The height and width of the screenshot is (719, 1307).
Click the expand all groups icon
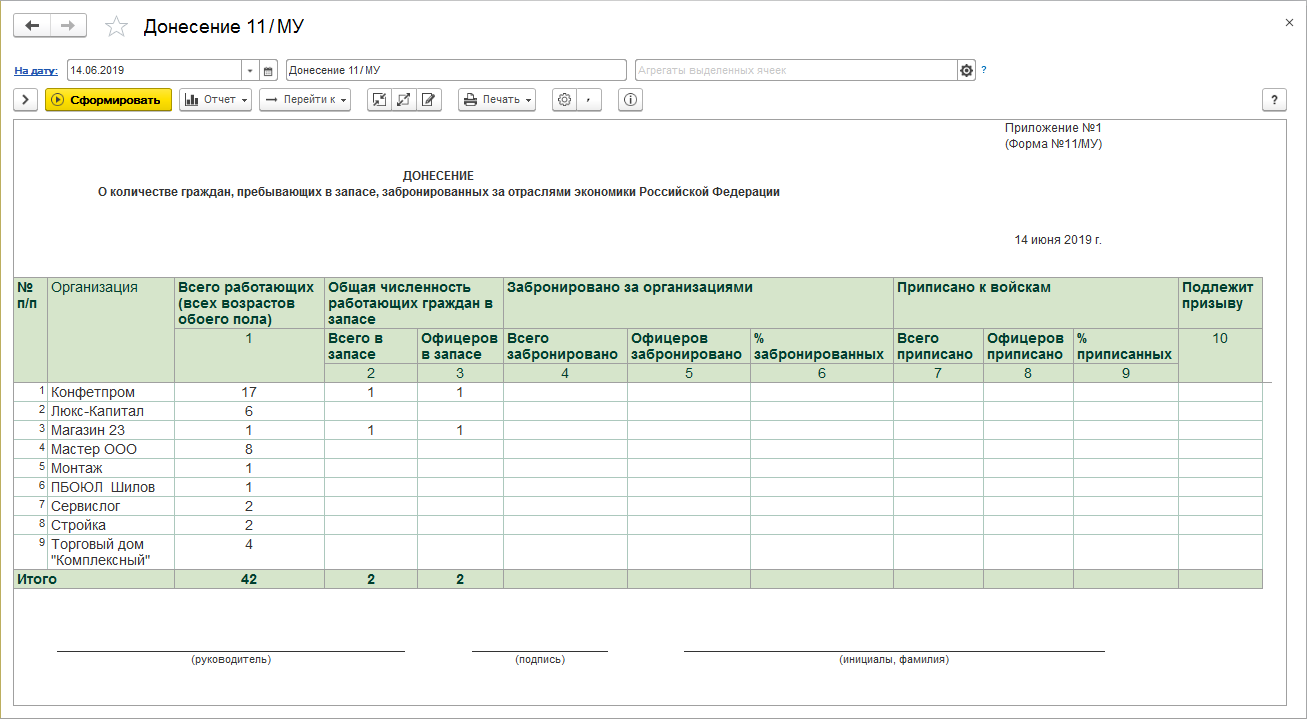pos(404,100)
